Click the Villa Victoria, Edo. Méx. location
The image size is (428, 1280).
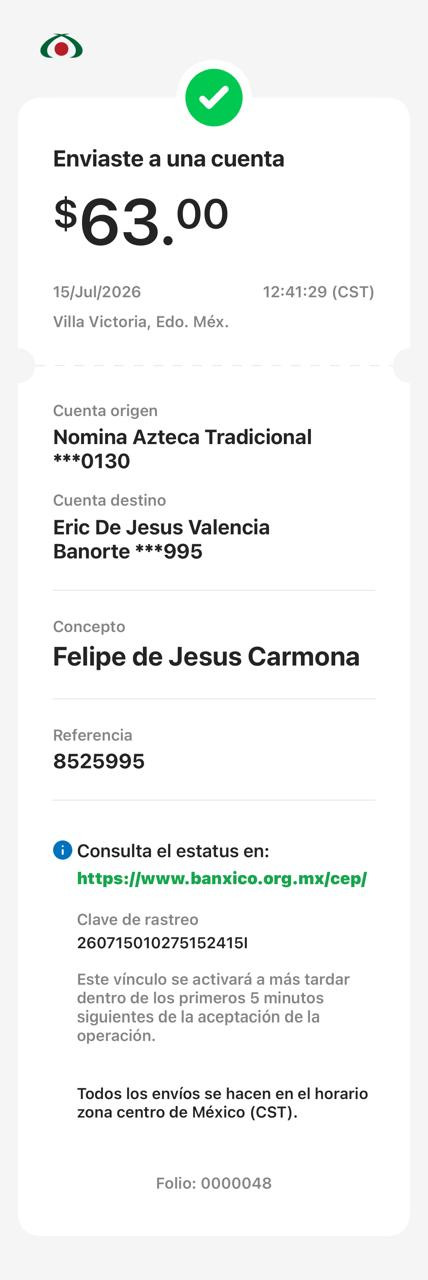[x=141, y=322]
